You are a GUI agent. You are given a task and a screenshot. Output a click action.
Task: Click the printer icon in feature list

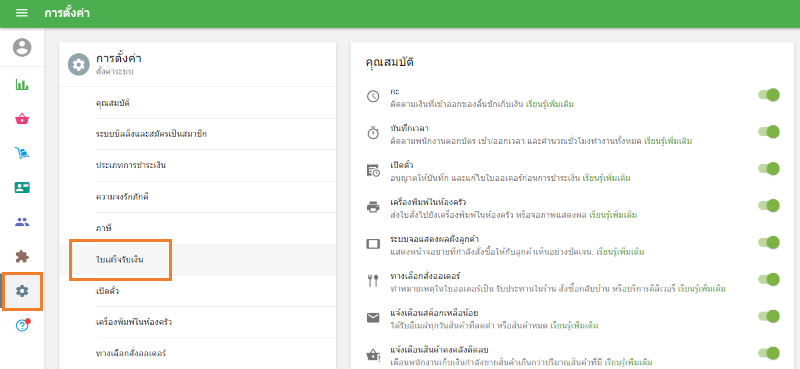373,207
